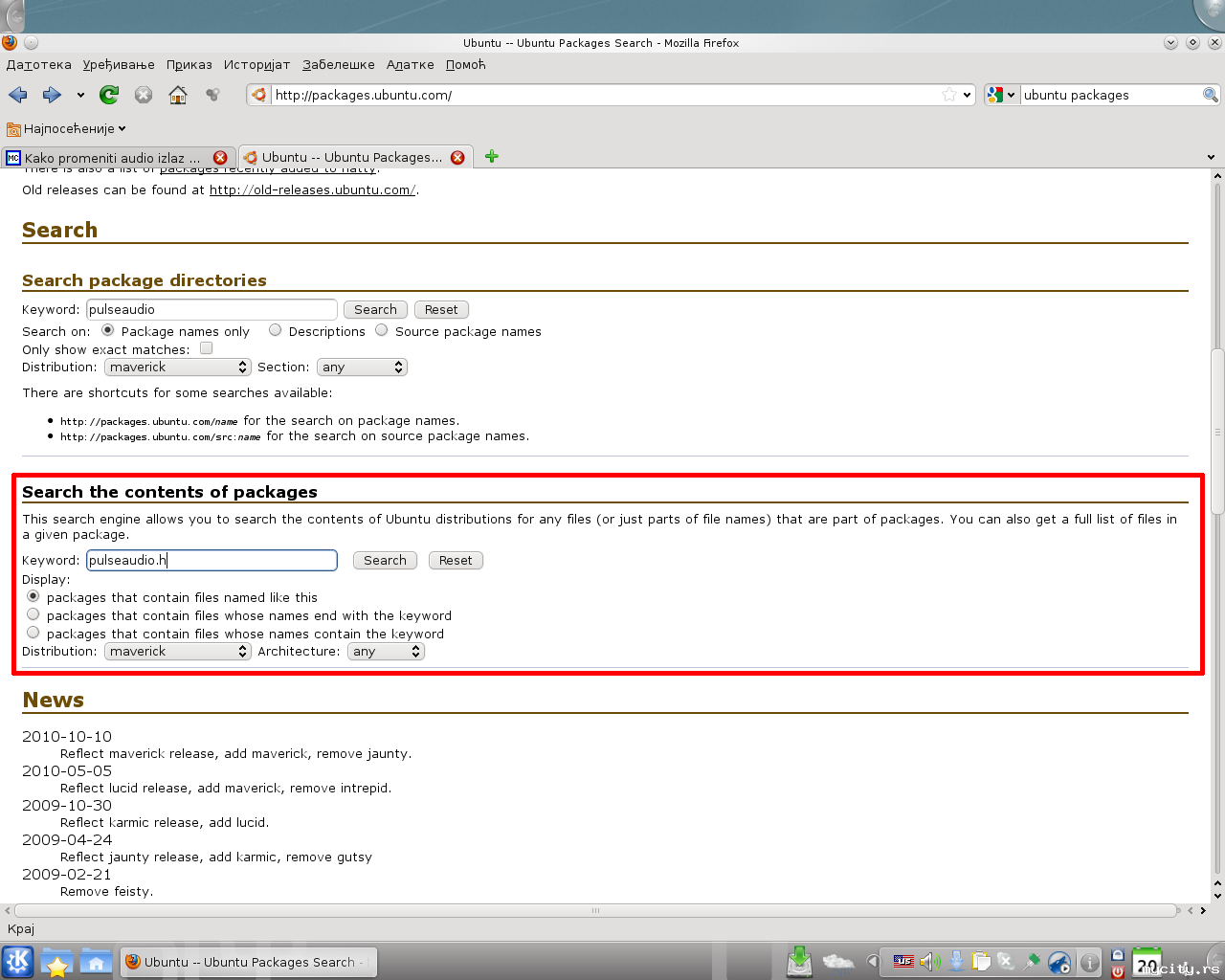Open the Architecture dropdown
The height and width of the screenshot is (980, 1225).
[386, 652]
